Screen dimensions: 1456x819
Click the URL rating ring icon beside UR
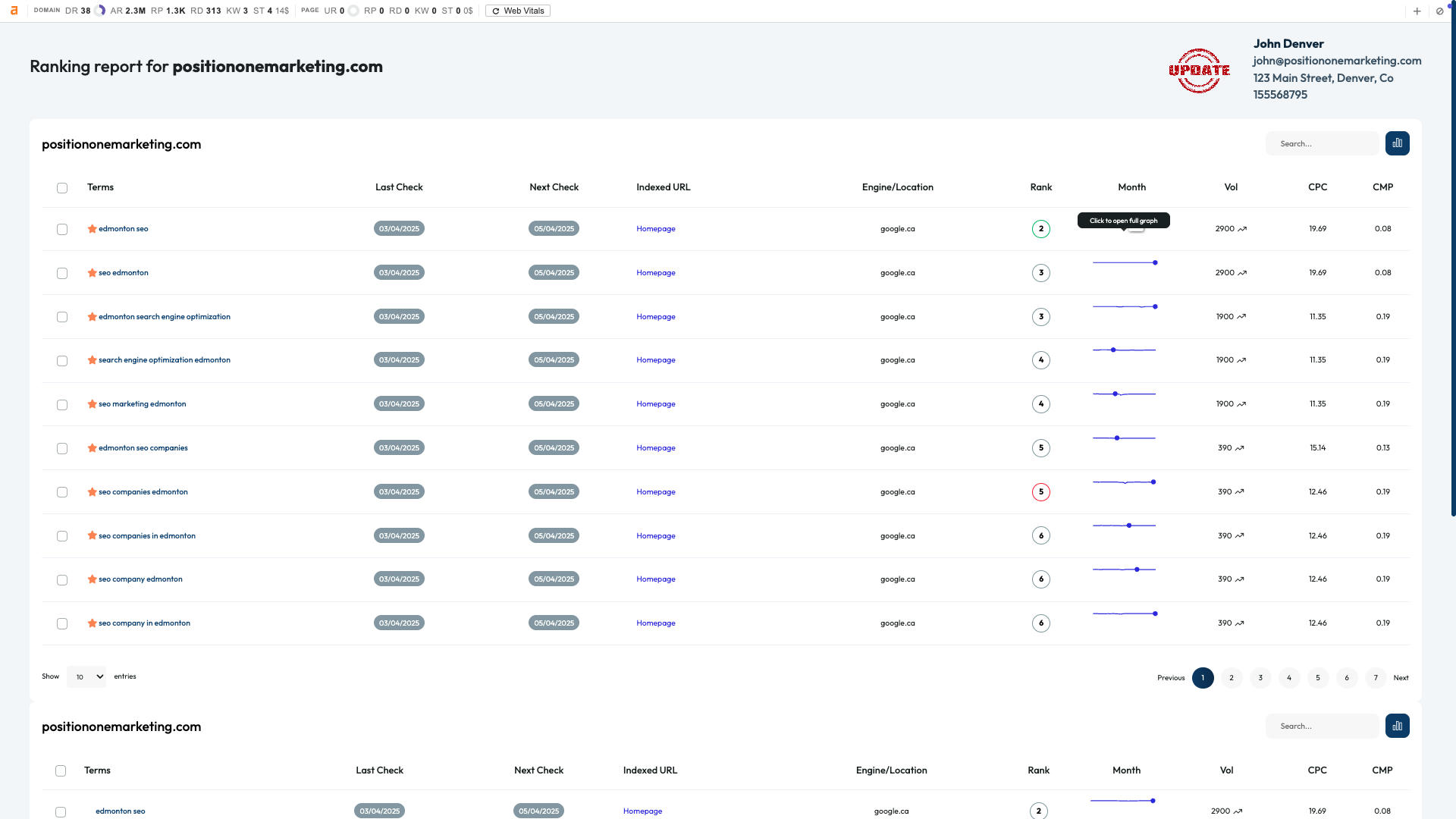coord(353,11)
